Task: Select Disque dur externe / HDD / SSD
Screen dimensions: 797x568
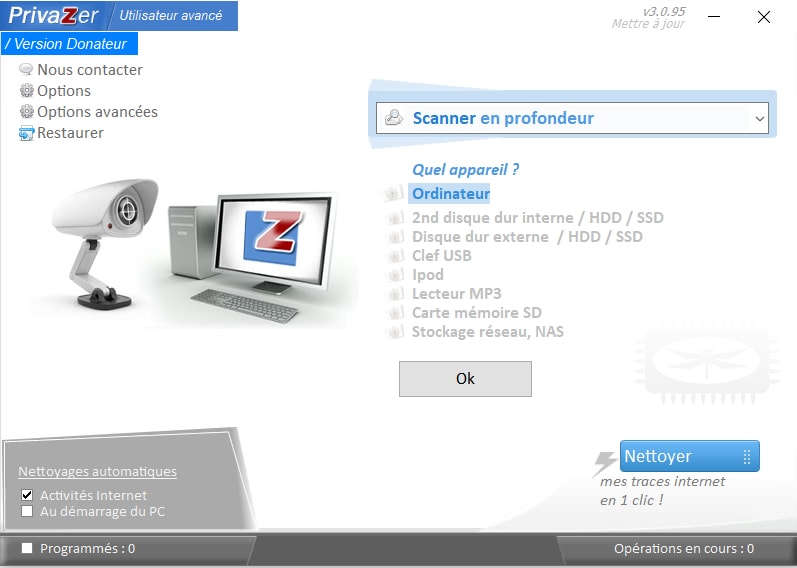Action: pyautogui.click(x=527, y=236)
